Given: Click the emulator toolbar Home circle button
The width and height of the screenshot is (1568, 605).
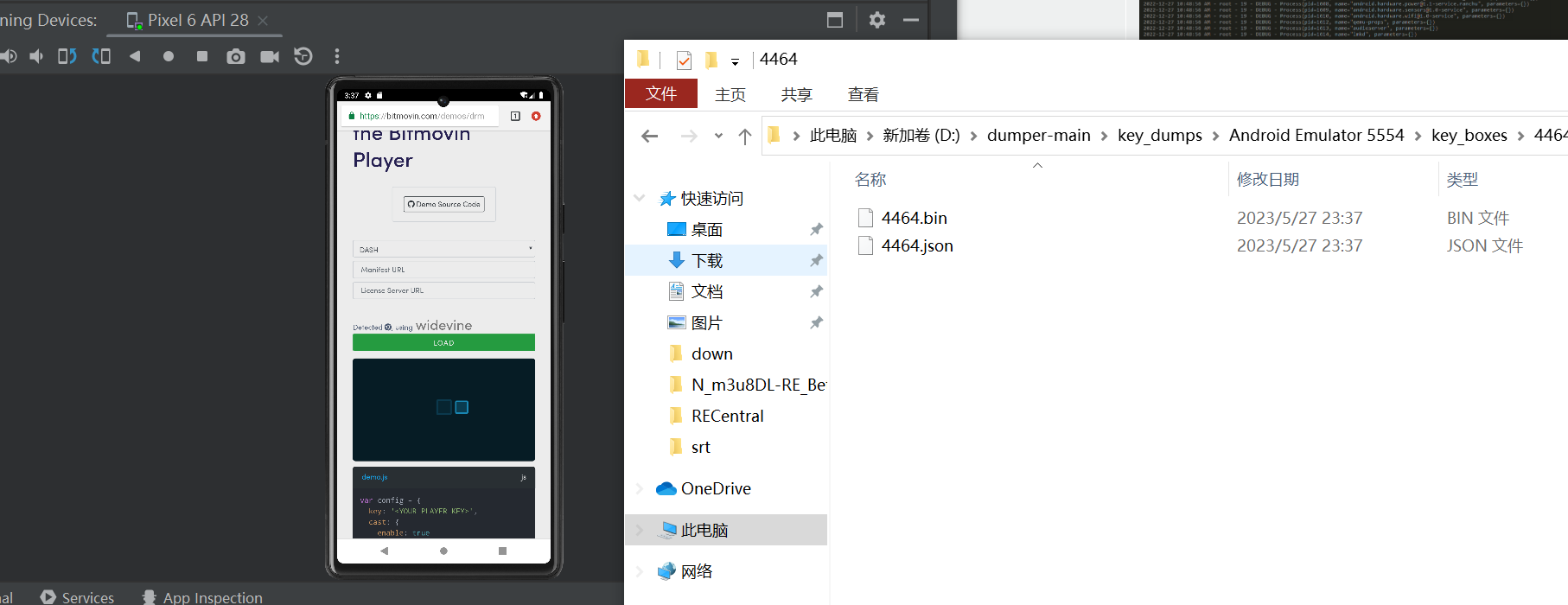Looking at the screenshot, I should 169,56.
